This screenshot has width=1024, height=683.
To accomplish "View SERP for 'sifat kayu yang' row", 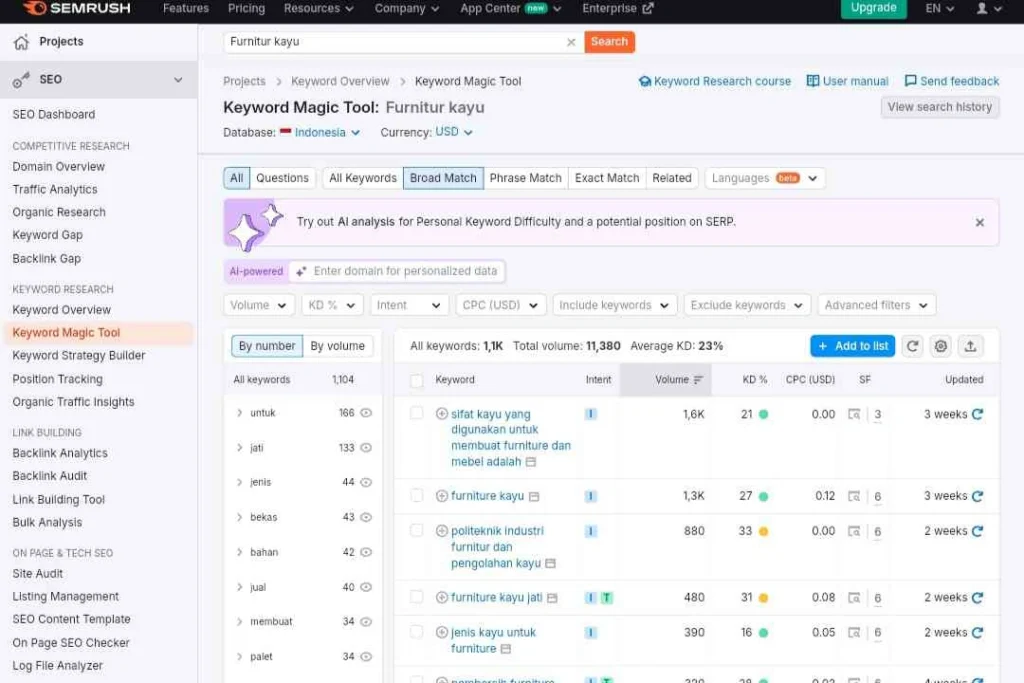I will pyautogui.click(x=854, y=414).
